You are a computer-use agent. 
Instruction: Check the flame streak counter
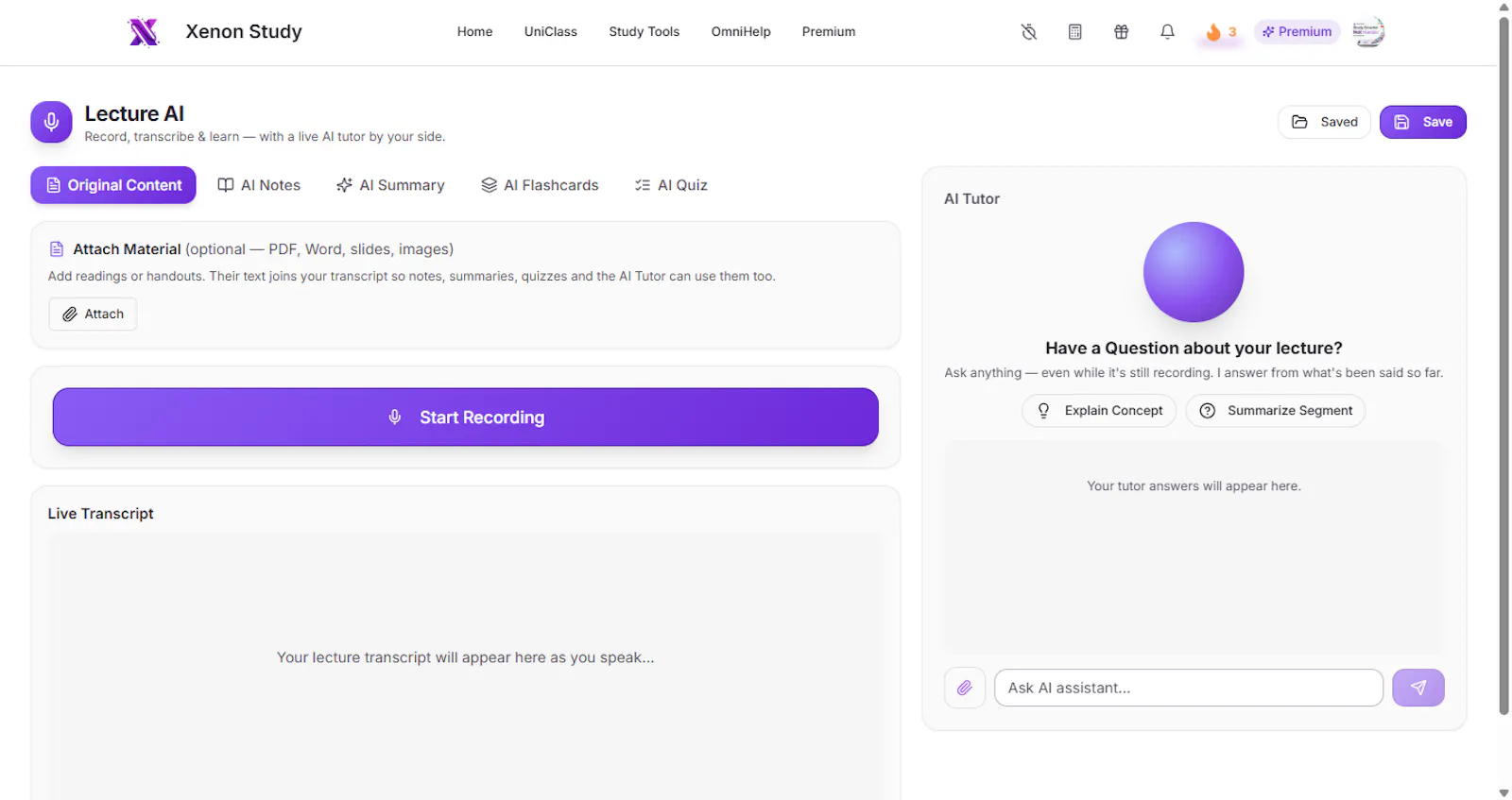point(1221,32)
